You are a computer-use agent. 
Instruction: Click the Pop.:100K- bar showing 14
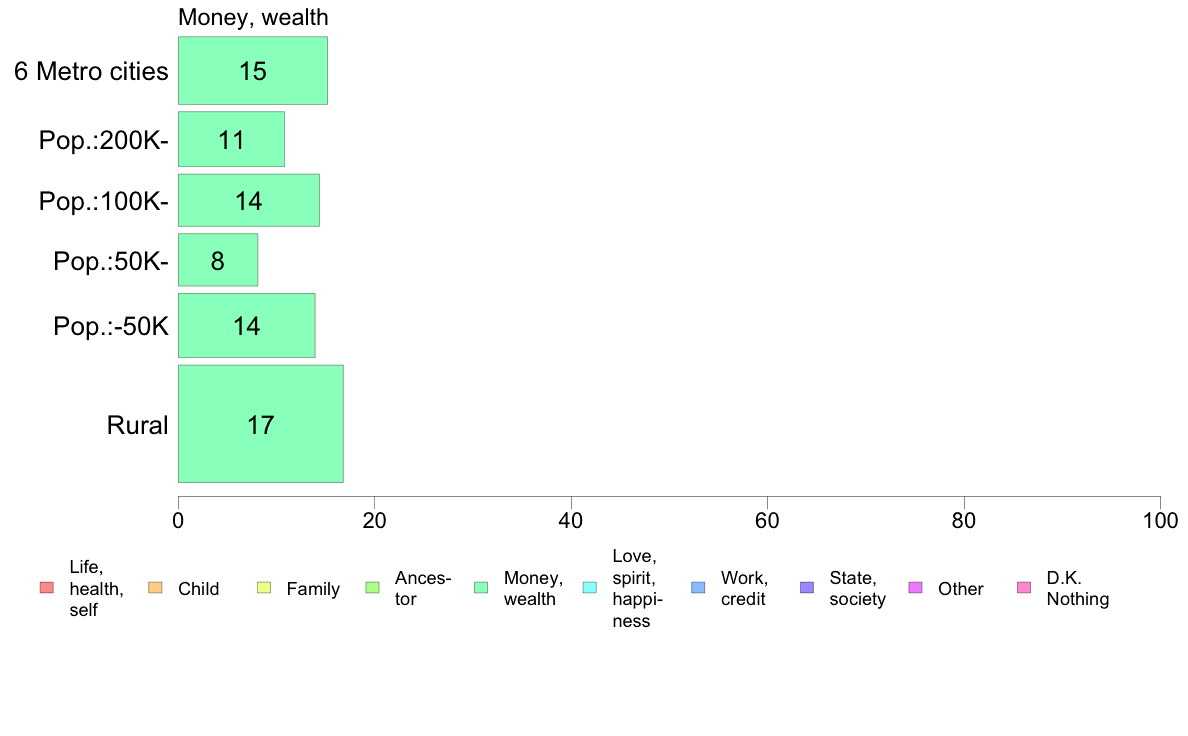point(248,200)
